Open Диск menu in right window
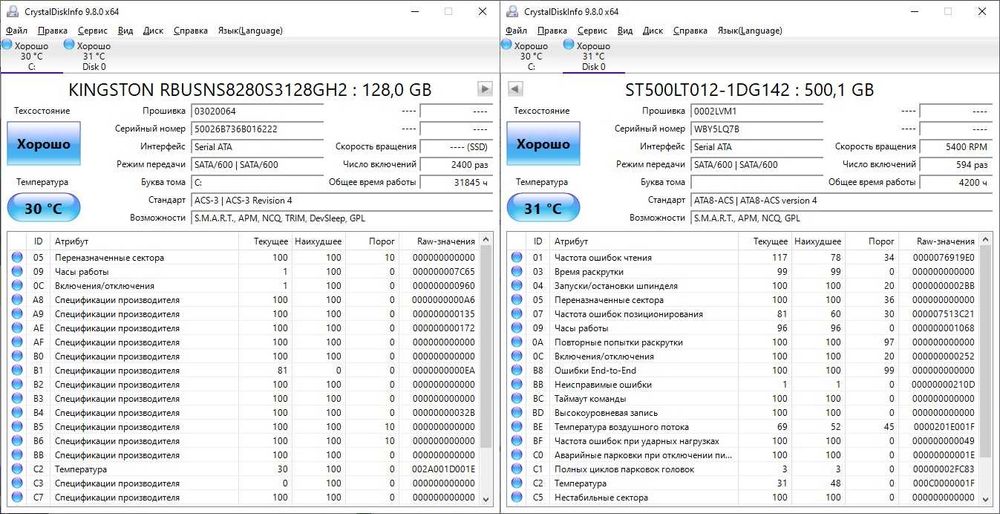 [x=653, y=30]
